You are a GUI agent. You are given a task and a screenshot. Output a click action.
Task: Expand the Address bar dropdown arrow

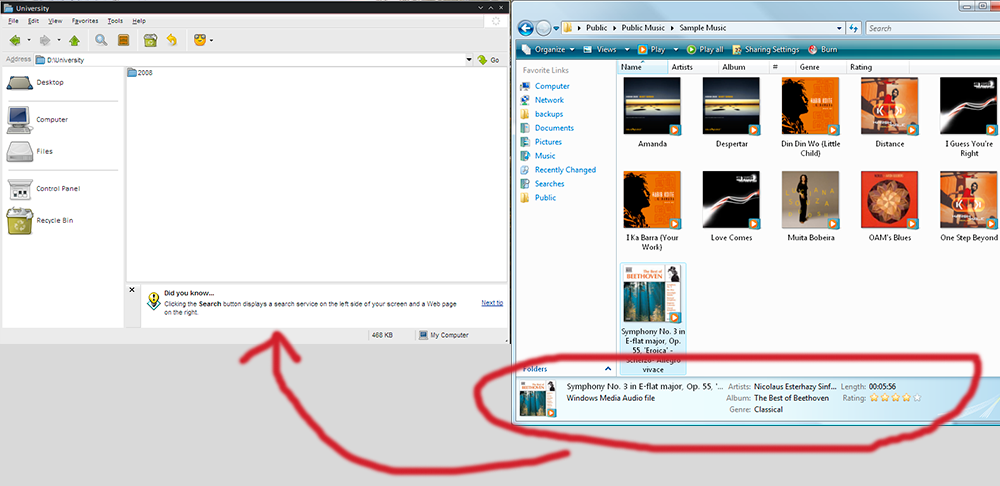pyautogui.click(x=468, y=60)
